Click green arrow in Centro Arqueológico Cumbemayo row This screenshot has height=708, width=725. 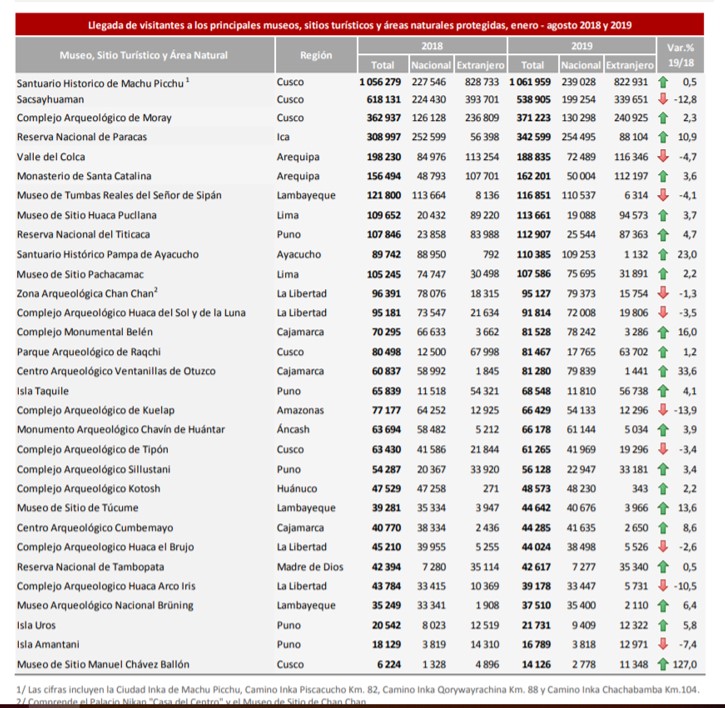(663, 528)
